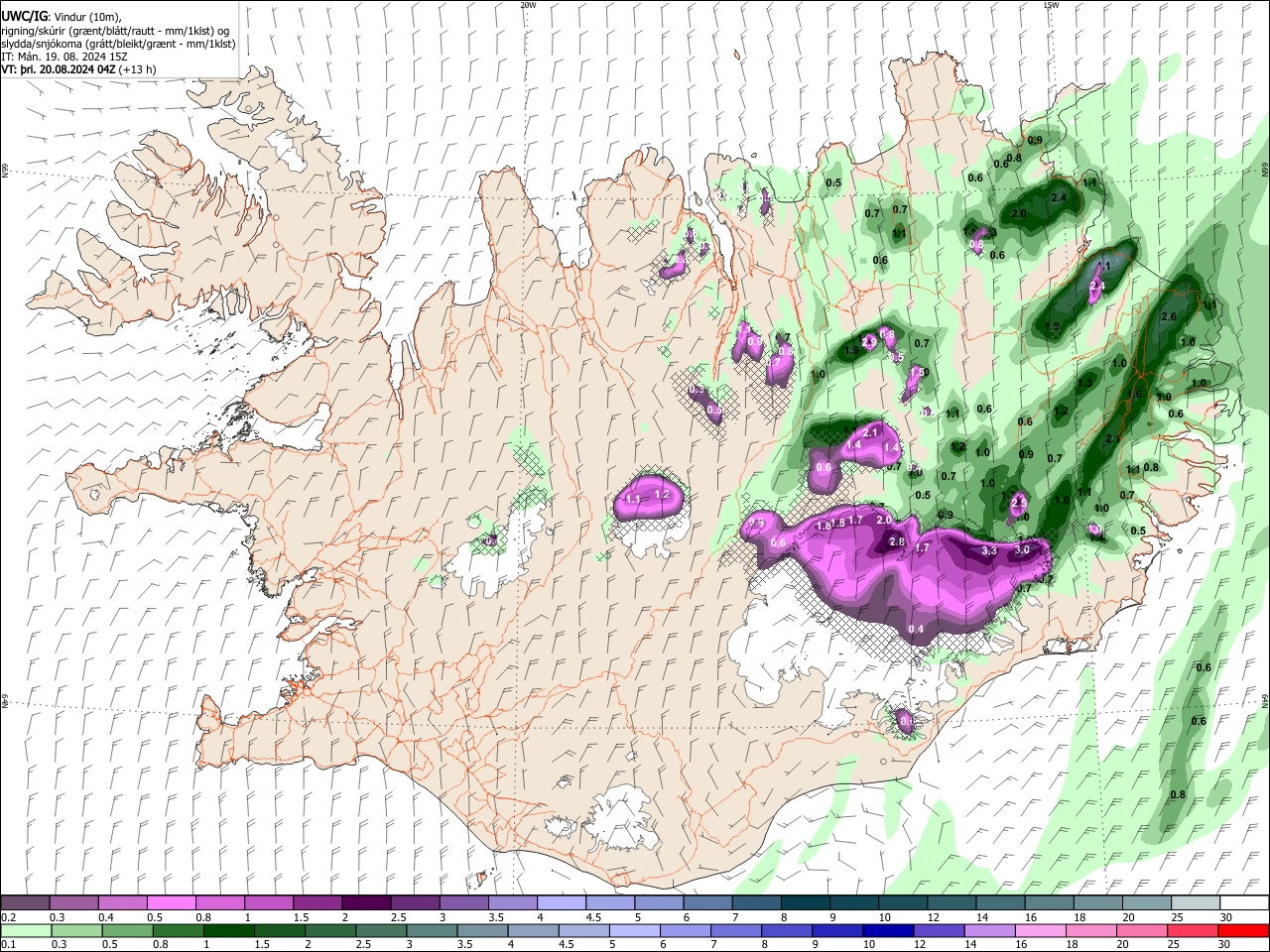Click the 0.8 value over the southeast sea
Screen dimensions: 1270x952
pyautogui.click(x=1178, y=794)
